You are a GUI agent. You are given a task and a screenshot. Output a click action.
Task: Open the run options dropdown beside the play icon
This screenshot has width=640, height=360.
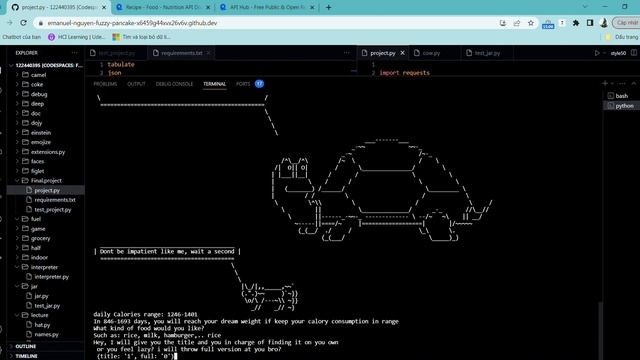[604, 53]
